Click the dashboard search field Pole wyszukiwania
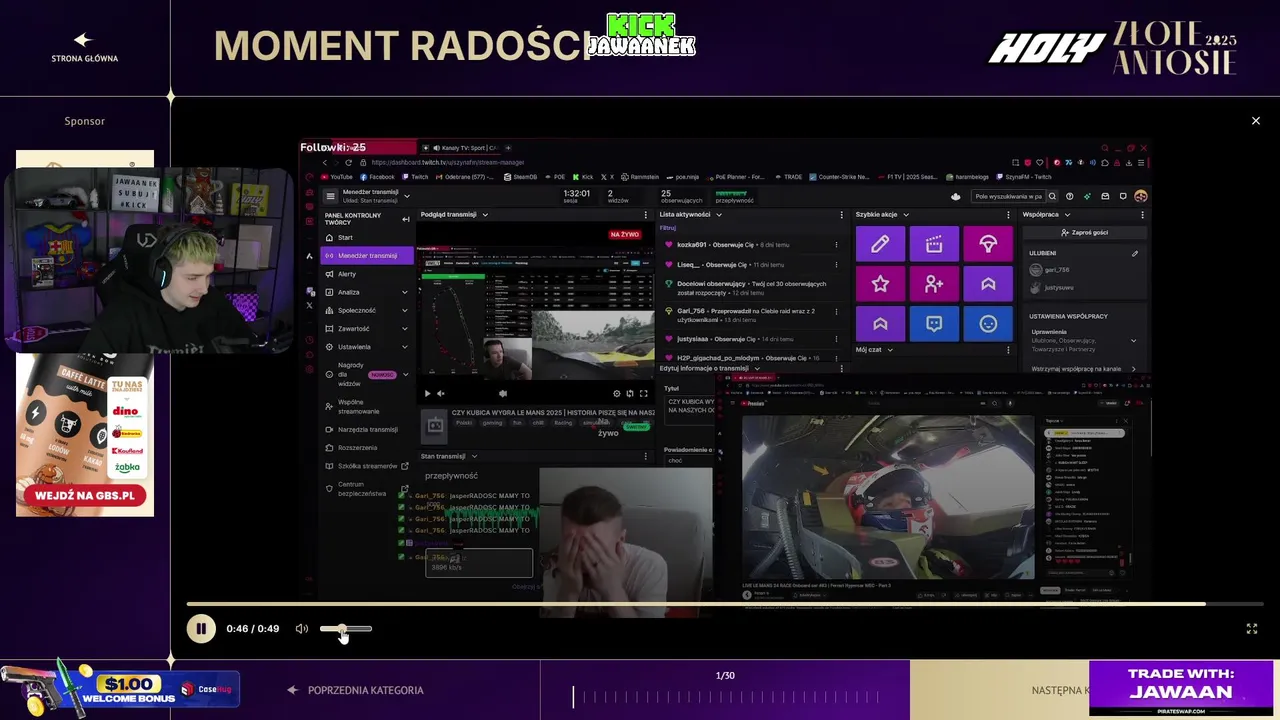This screenshot has width=1280, height=720. [1008, 196]
